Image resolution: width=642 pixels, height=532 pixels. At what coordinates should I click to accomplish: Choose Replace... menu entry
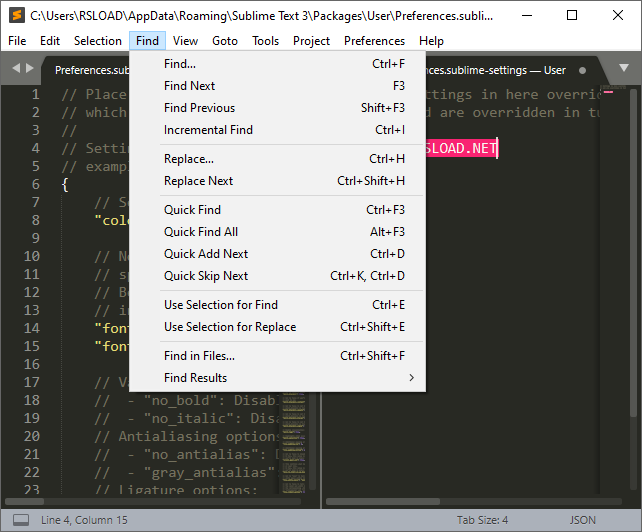pyautogui.click(x=278, y=159)
